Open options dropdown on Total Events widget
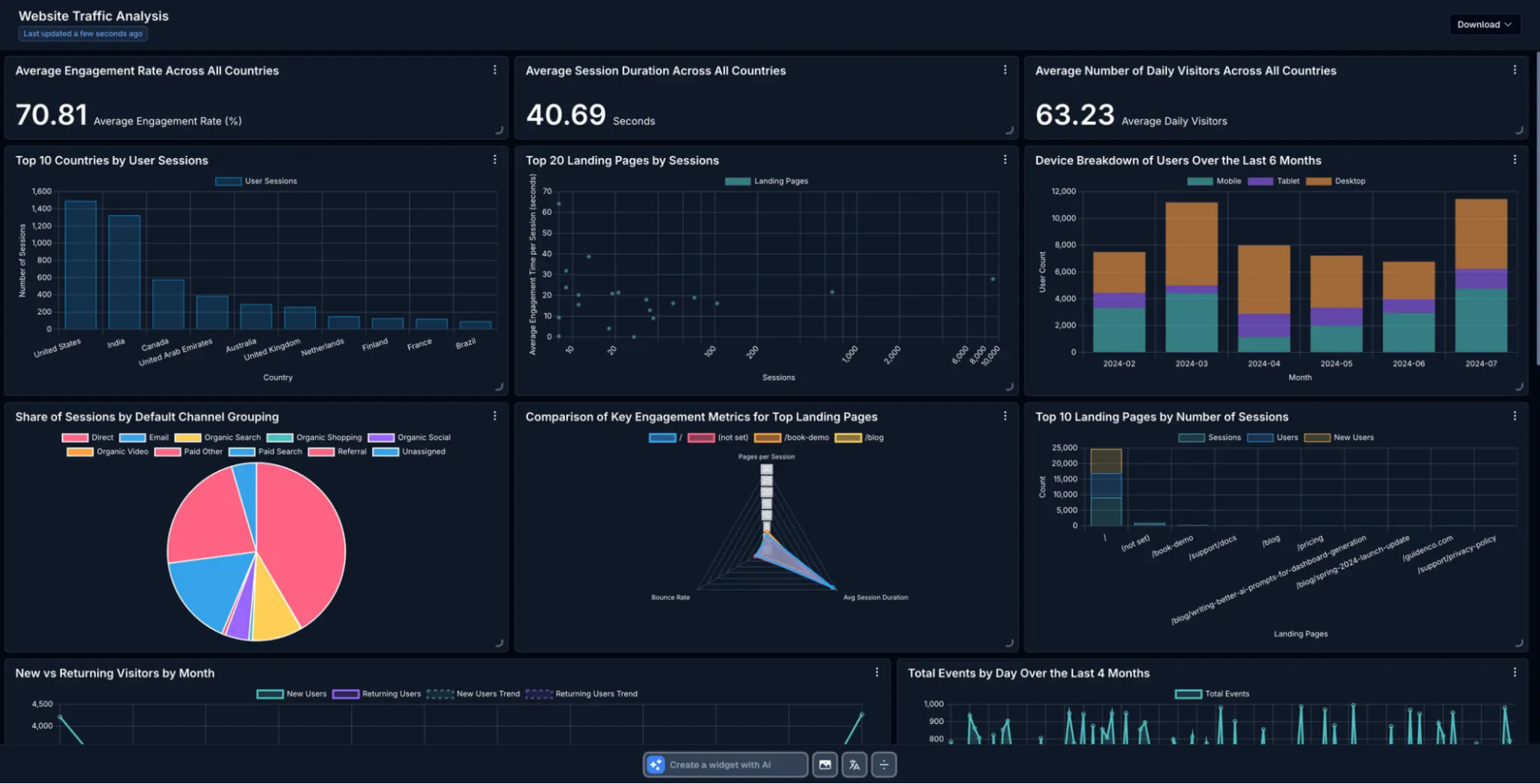Viewport: 1540px width, 784px height. (x=1514, y=673)
